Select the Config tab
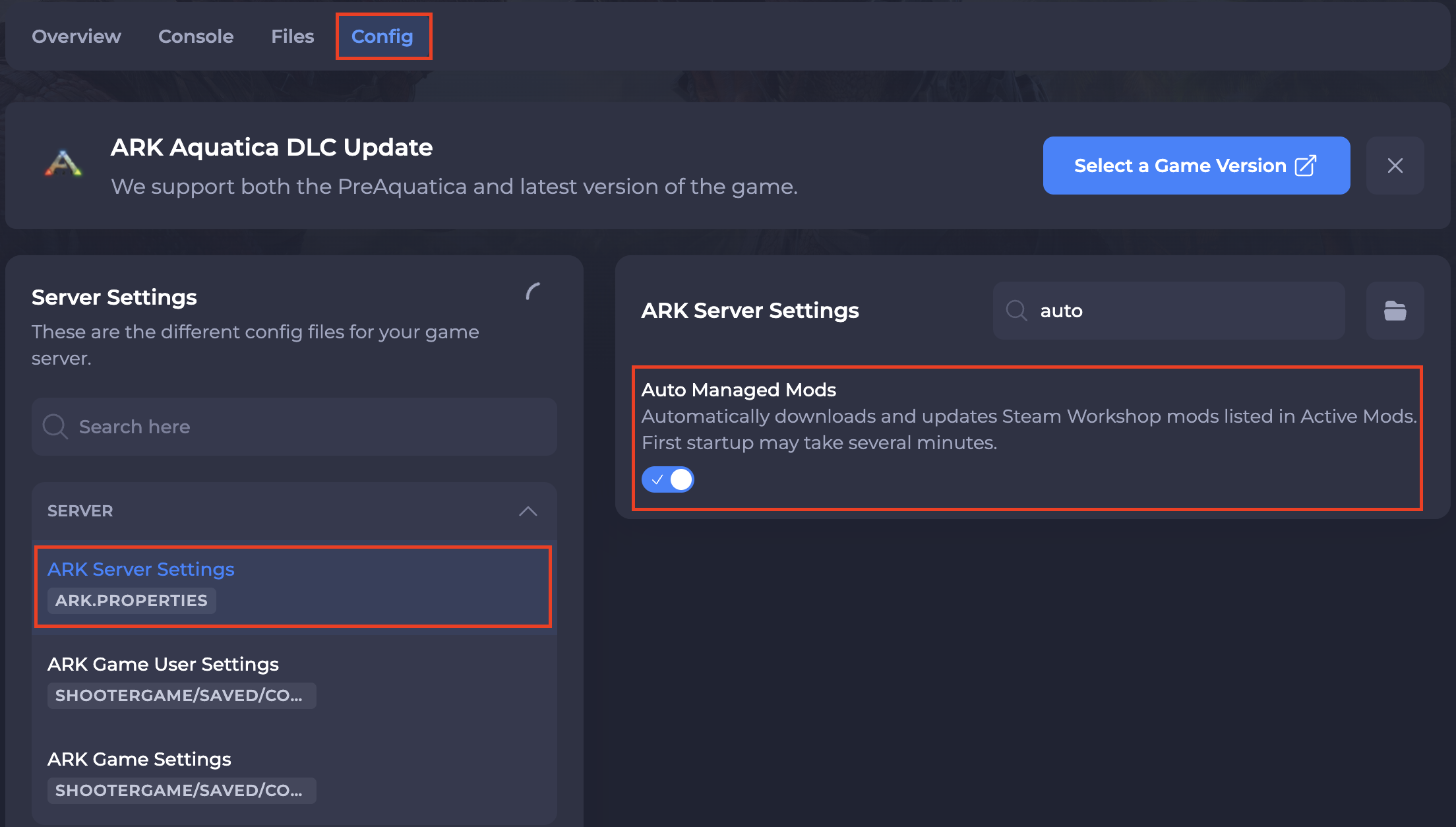This screenshot has height=827, width=1456. coord(382,36)
